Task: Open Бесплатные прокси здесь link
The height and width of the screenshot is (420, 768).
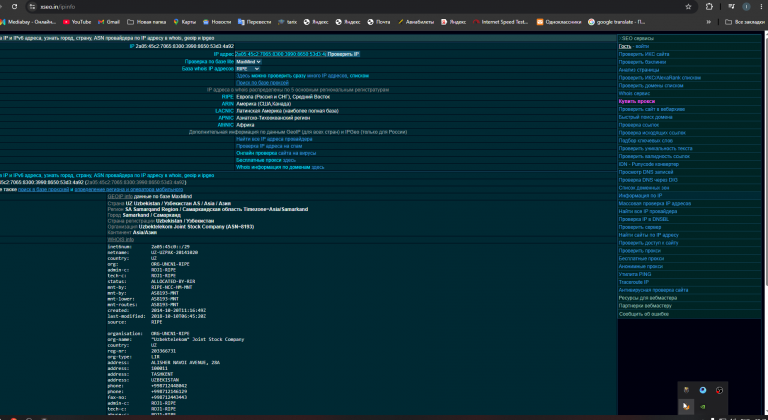Action: pyautogui.click(x=265, y=160)
